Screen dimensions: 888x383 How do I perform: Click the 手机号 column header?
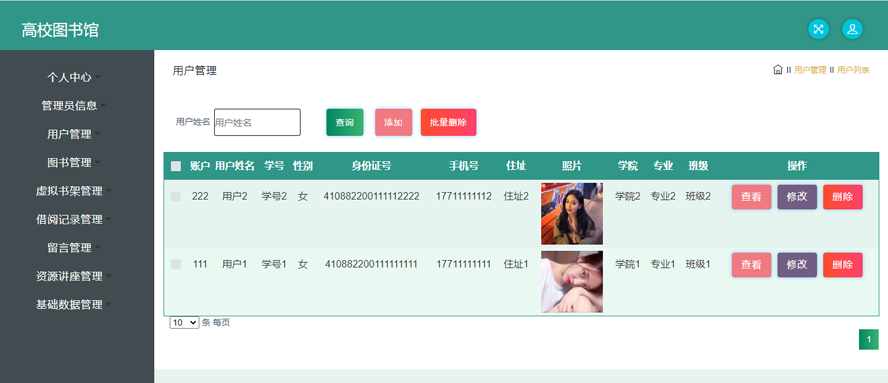coord(464,166)
